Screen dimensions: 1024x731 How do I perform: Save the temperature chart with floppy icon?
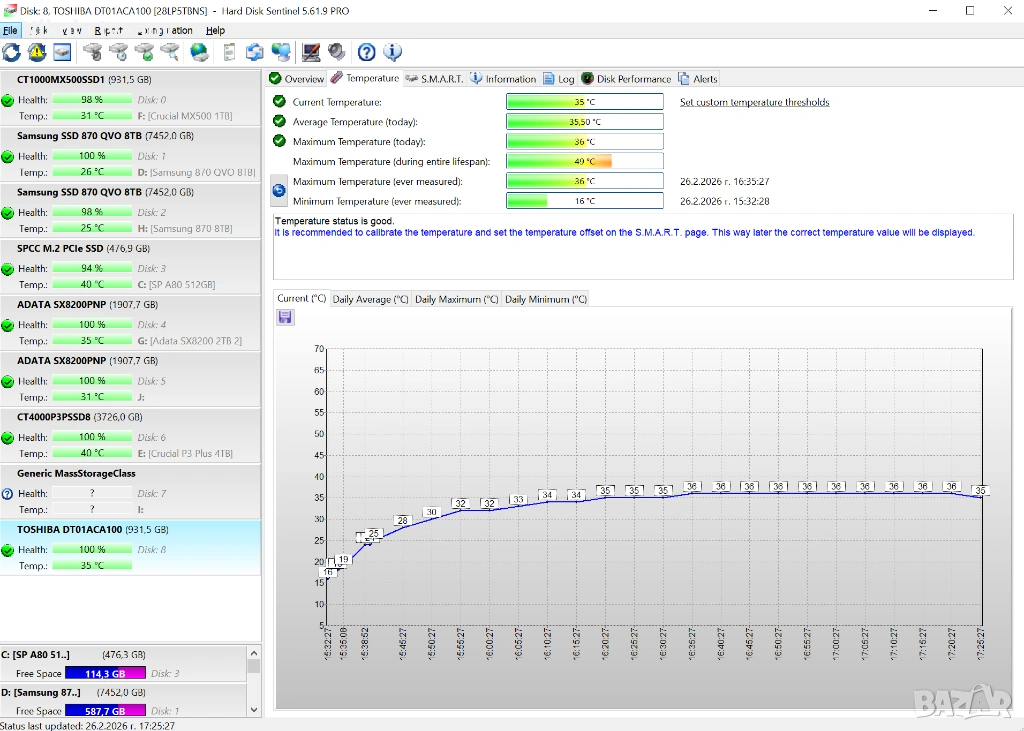(285, 317)
